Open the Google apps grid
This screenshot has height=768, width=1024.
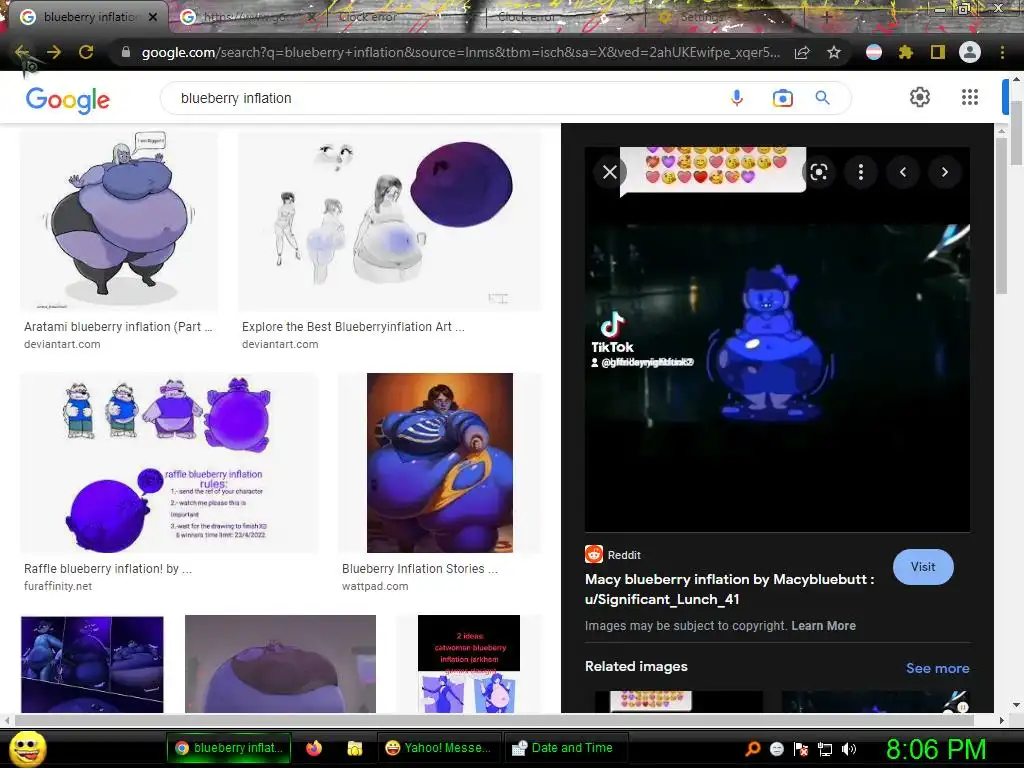click(x=970, y=97)
